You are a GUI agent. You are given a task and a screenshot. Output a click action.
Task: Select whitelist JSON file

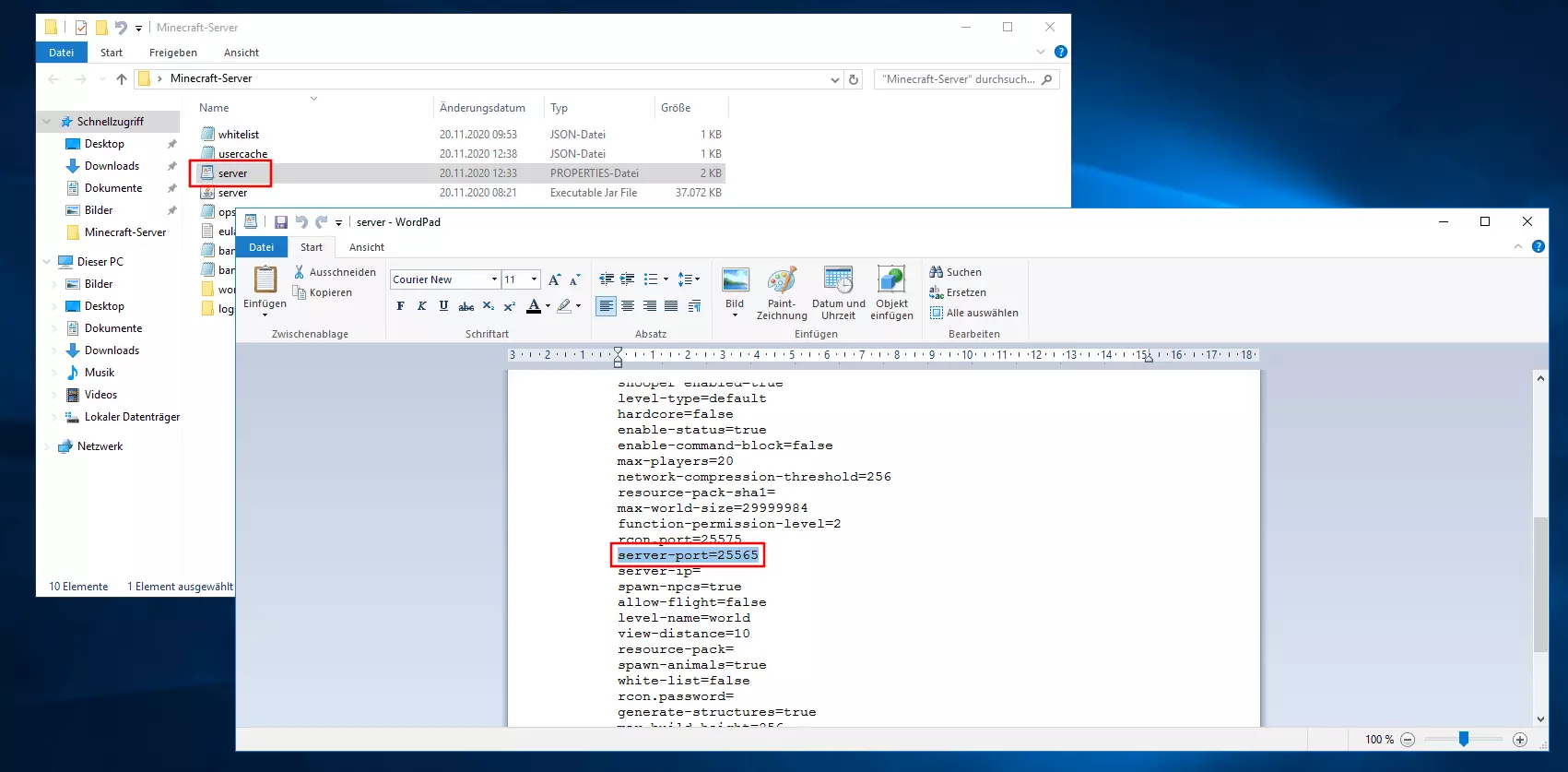pyautogui.click(x=239, y=135)
